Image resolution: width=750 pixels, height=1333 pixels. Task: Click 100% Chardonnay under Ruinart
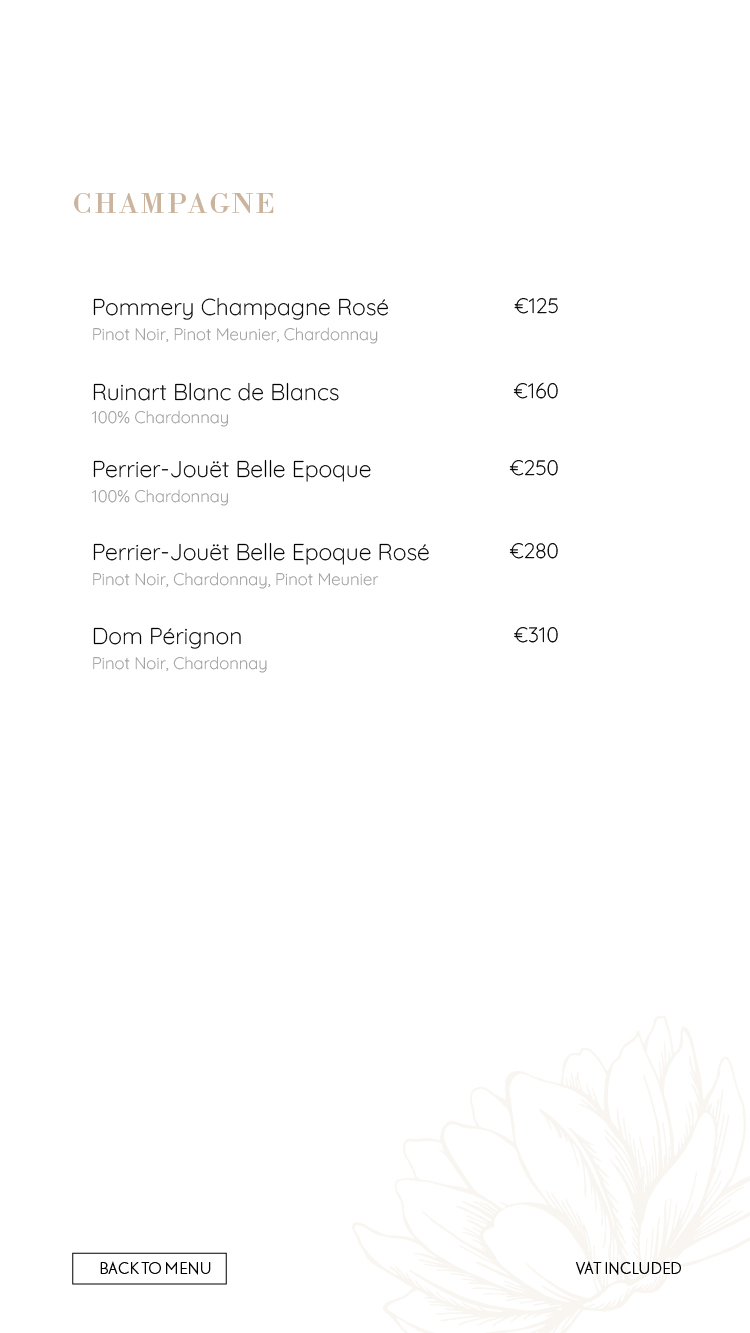[160, 418]
